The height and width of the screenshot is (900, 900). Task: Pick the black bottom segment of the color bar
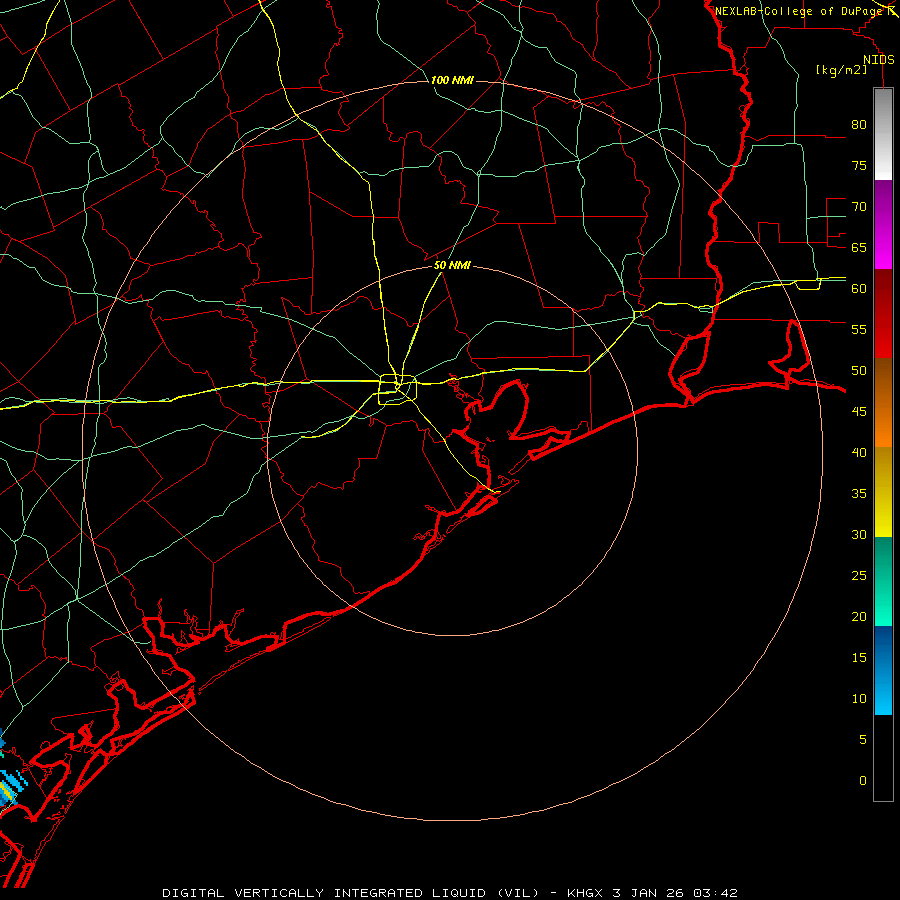[x=883, y=758]
